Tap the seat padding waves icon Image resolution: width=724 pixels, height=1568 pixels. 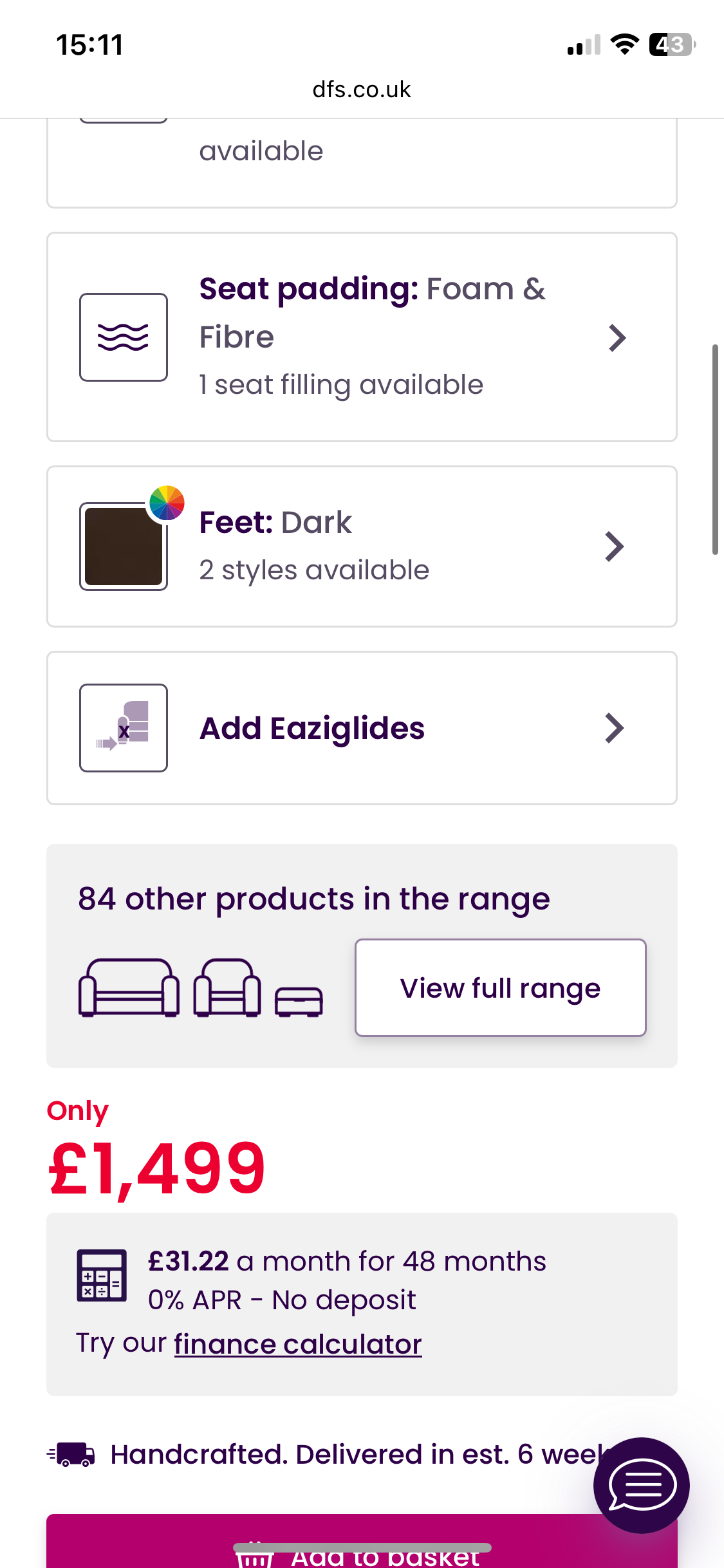click(x=124, y=337)
